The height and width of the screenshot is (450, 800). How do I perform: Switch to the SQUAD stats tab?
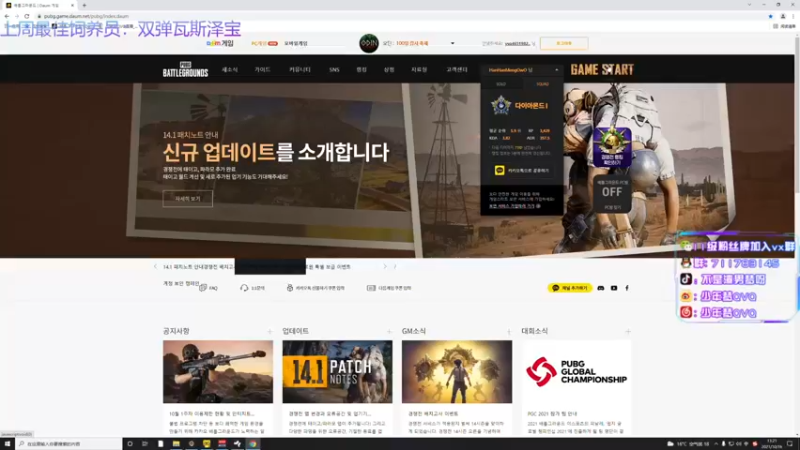542,84
